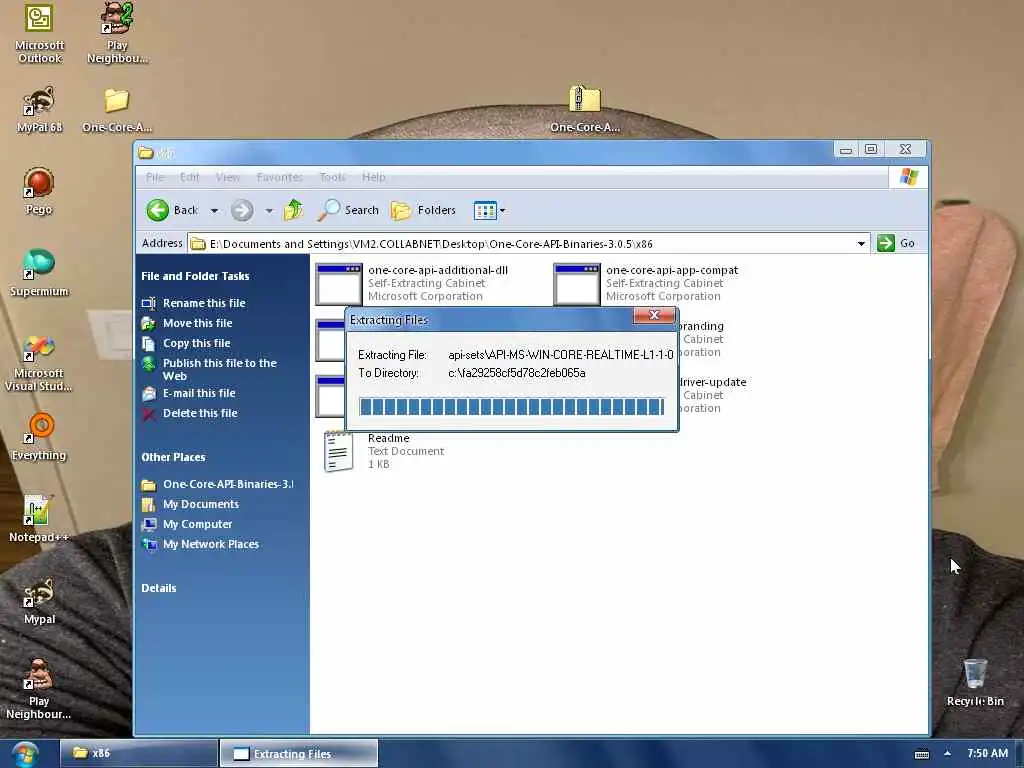Viewport: 1024px width, 768px height.
Task: Select the Microsoft Visual Studio desktop shortcut
Action: pos(39,362)
